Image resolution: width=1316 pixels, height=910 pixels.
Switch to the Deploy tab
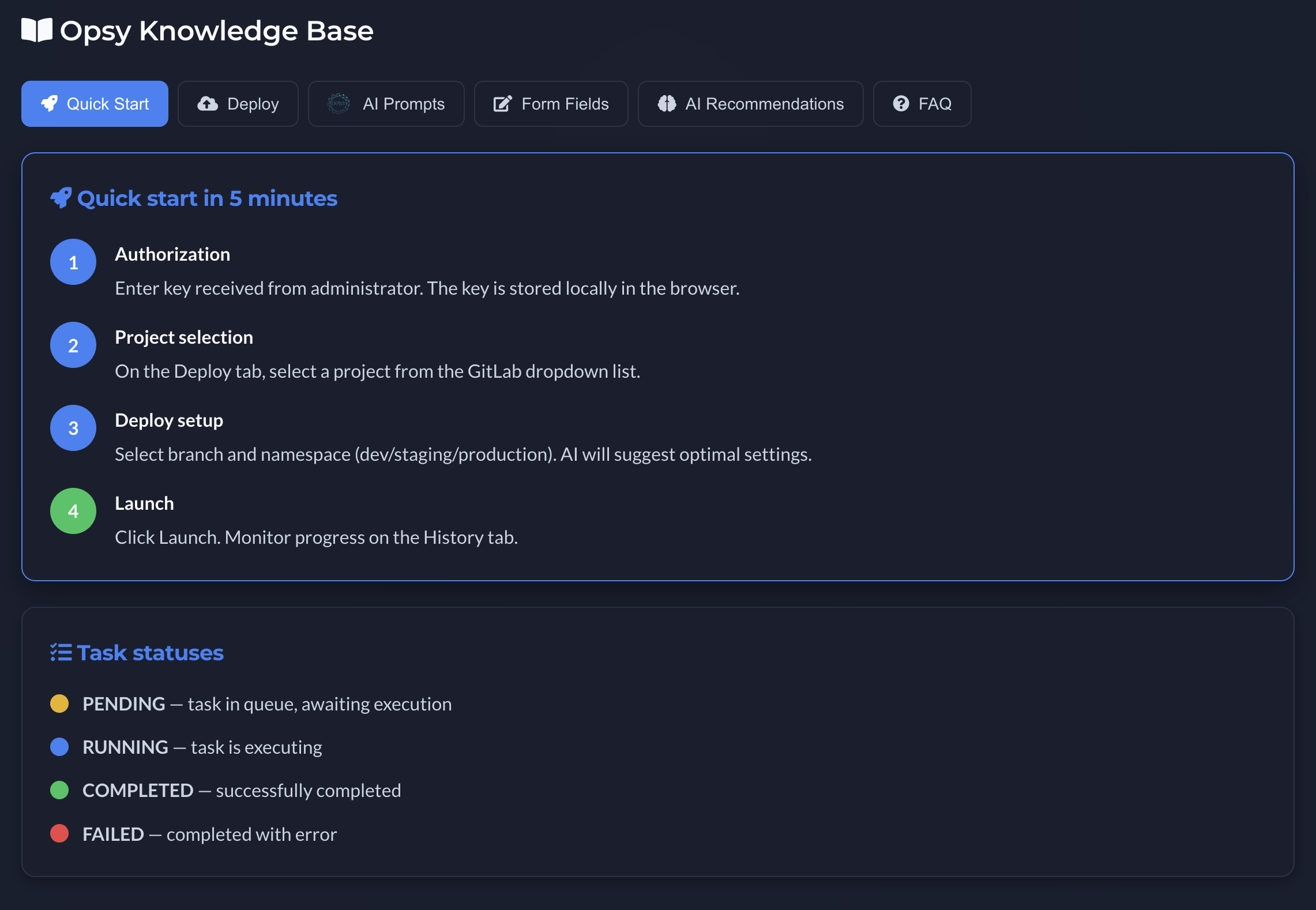[238, 104]
